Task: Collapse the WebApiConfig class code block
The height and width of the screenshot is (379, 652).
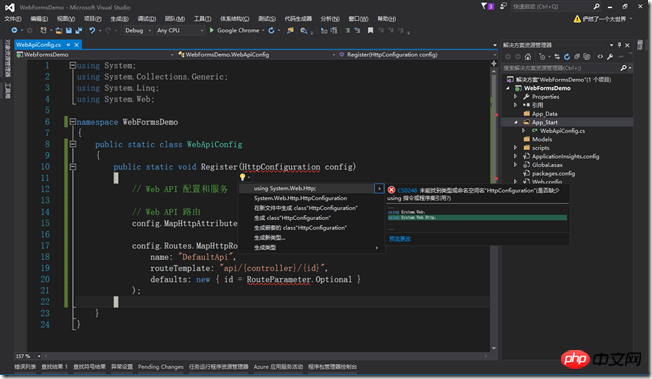Action: point(73,144)
